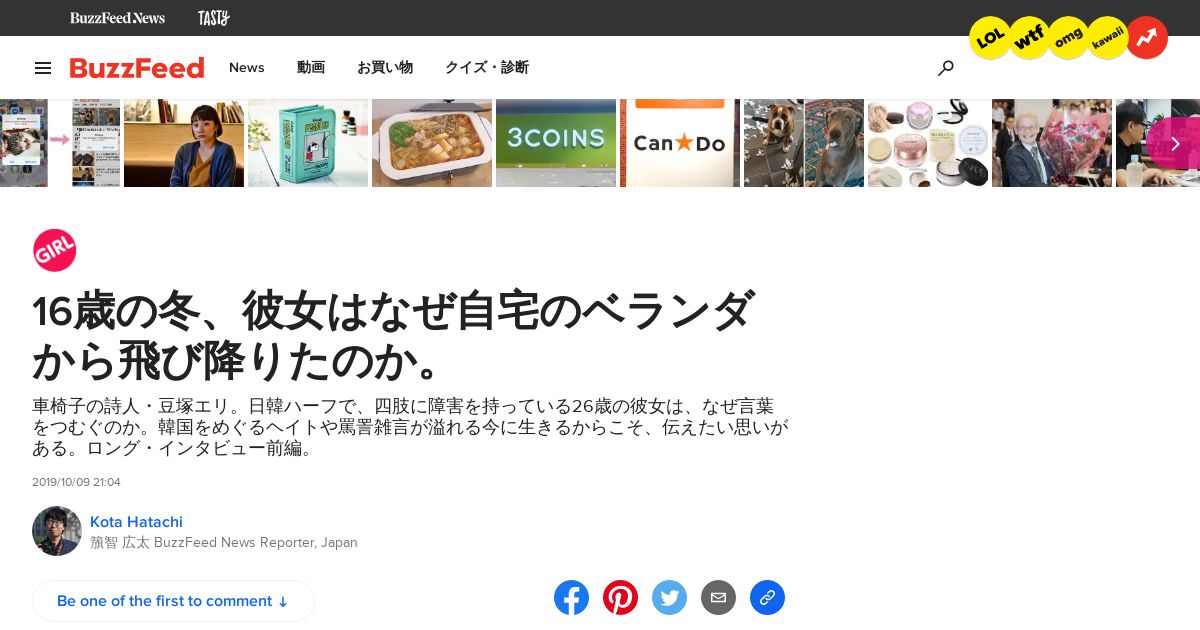Click the search magnifier icon
Screen dimensions: 1200x630
point(945,68)
